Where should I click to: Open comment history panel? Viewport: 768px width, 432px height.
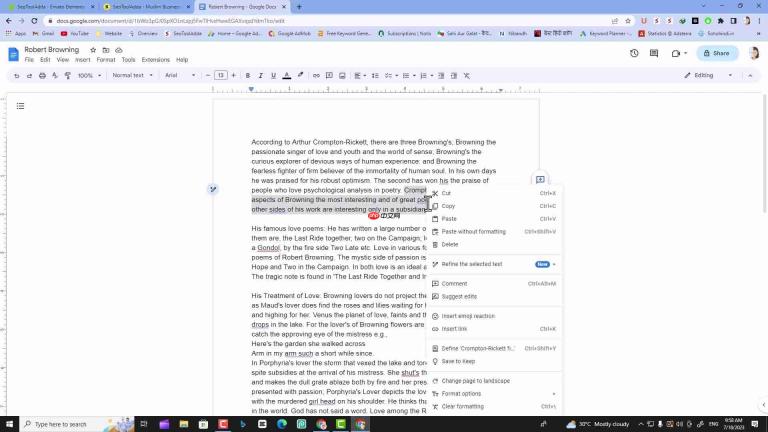pyautogui.click(x=654, y=53)
